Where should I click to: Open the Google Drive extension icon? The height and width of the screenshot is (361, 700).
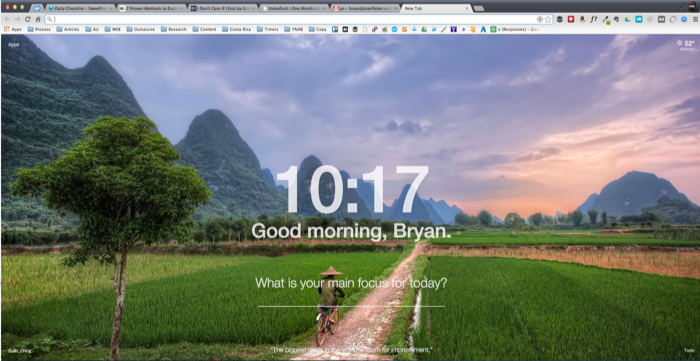pos(627,19)
